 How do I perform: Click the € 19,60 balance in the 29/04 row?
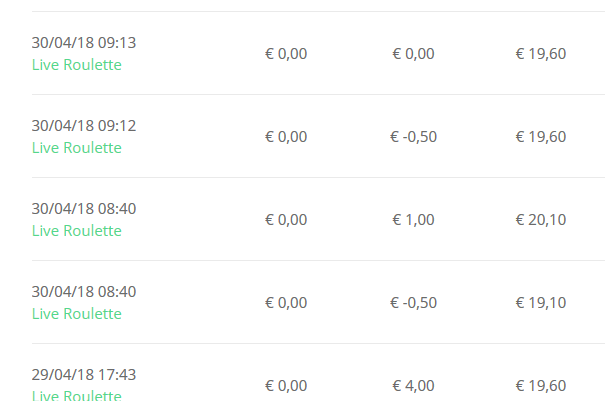click(x=541, y=386)
